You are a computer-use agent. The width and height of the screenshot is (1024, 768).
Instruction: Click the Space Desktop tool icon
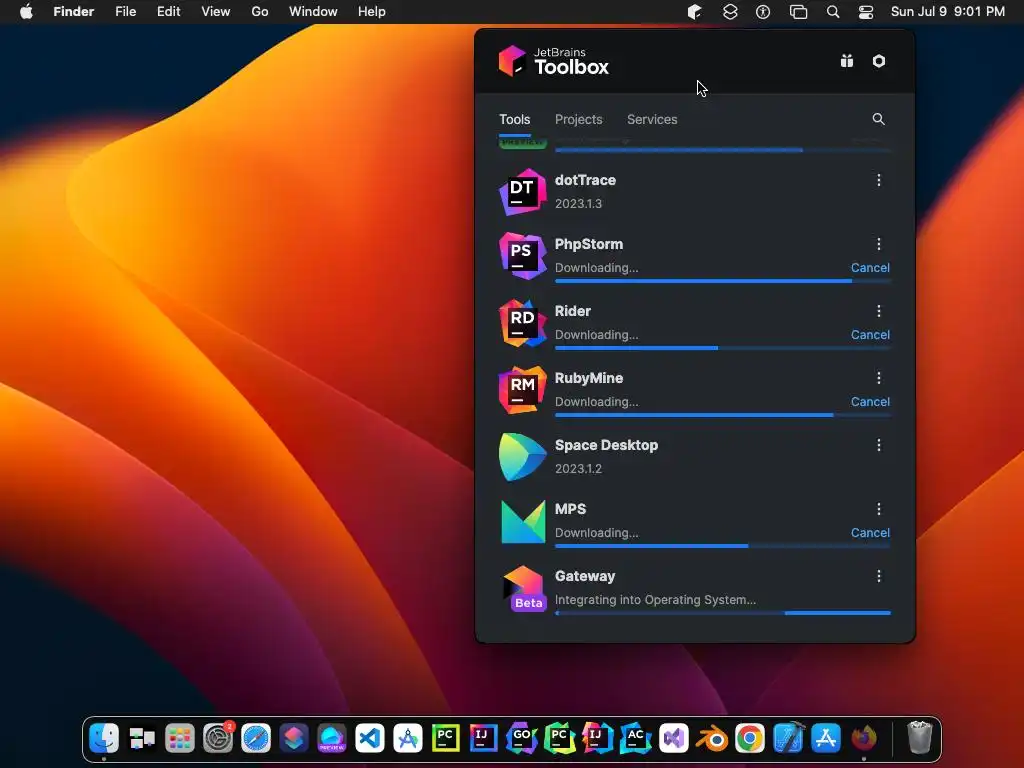click(x=522, y=456)
